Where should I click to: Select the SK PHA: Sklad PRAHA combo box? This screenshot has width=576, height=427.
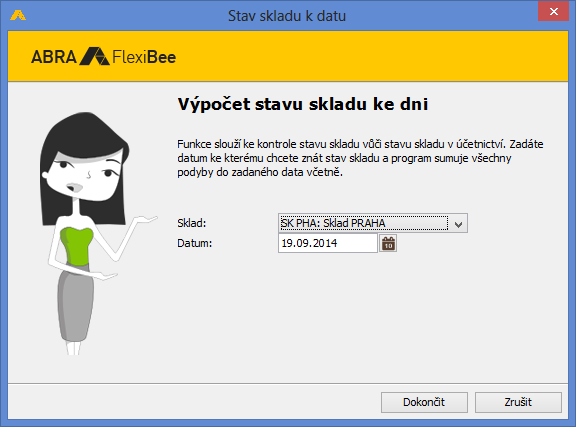pos(372,223)
